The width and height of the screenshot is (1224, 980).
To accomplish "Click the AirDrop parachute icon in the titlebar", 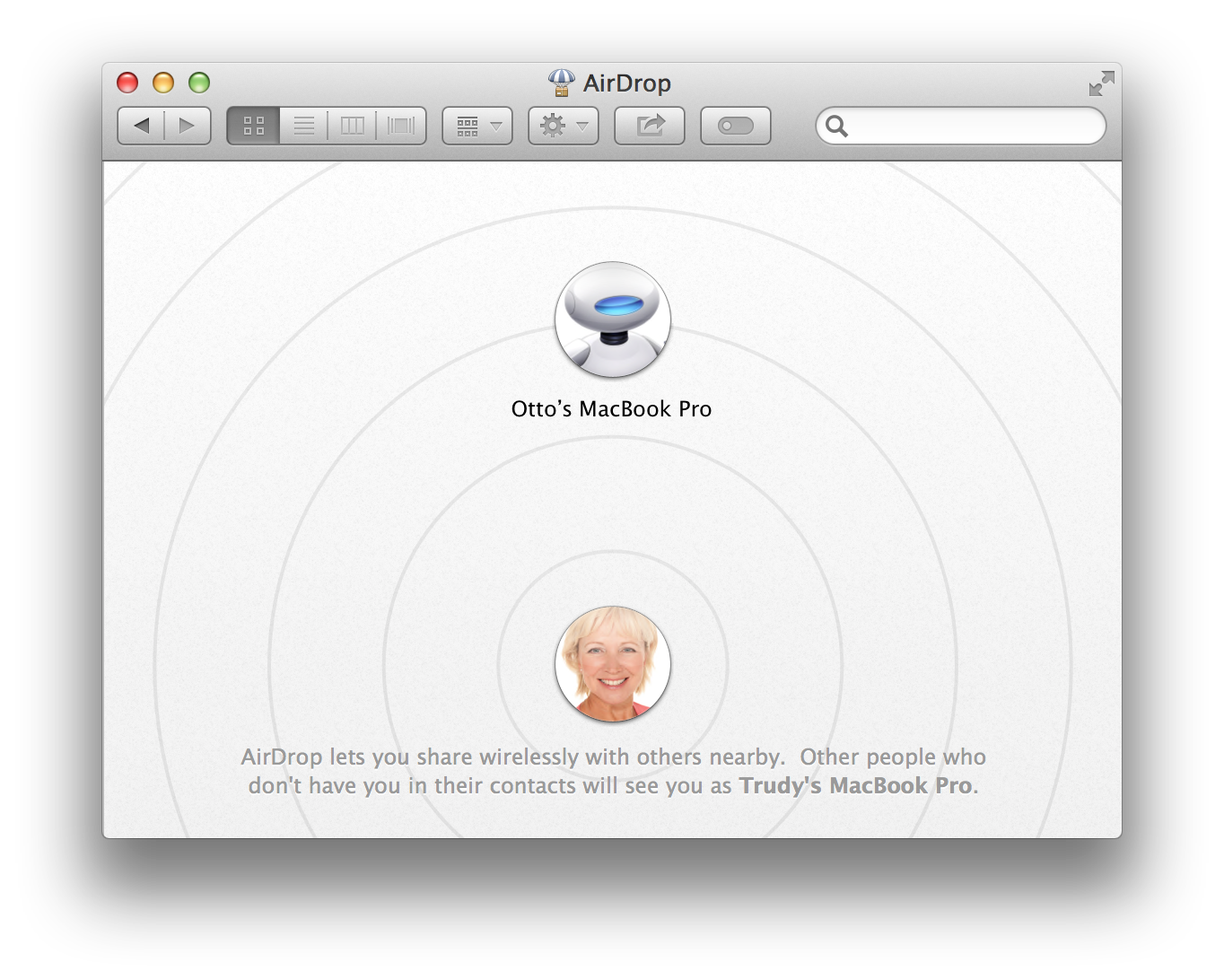I will (x=561, y=83).
